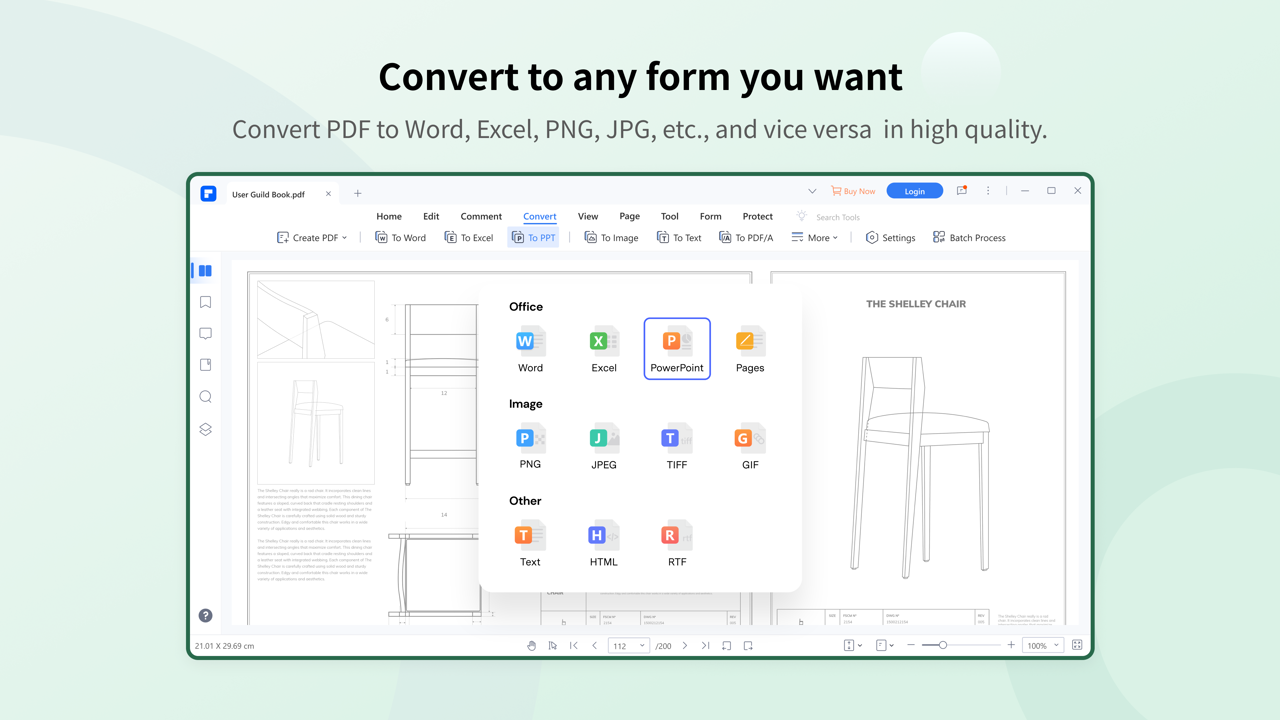Viewport: 1280px width, 720px height.
Task: Expand the title bar down-chevron menu
Action: click(812, 191)
